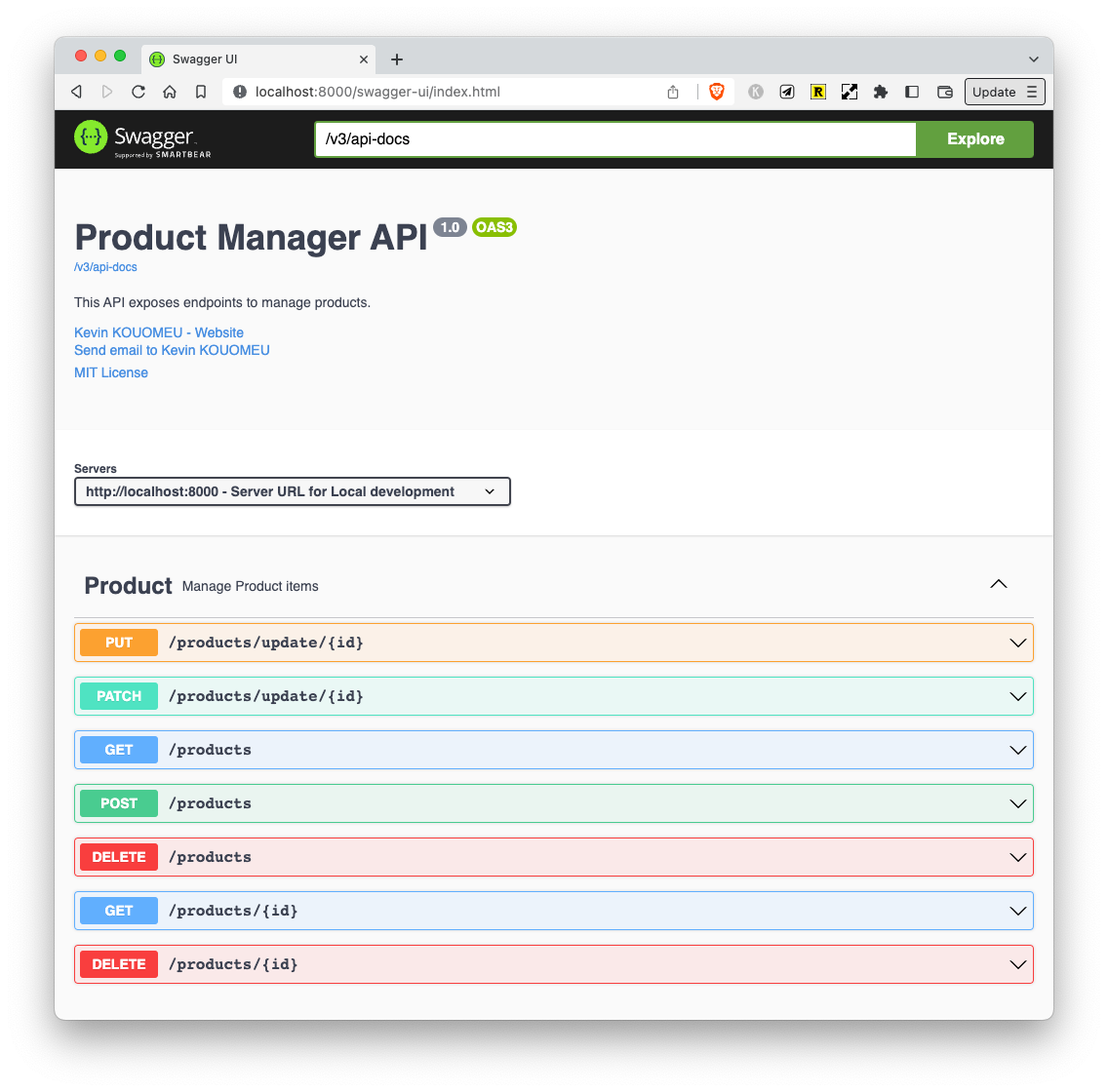Collapse the Product section with its chevron
1108x1092 pixels.
(998, 583)
